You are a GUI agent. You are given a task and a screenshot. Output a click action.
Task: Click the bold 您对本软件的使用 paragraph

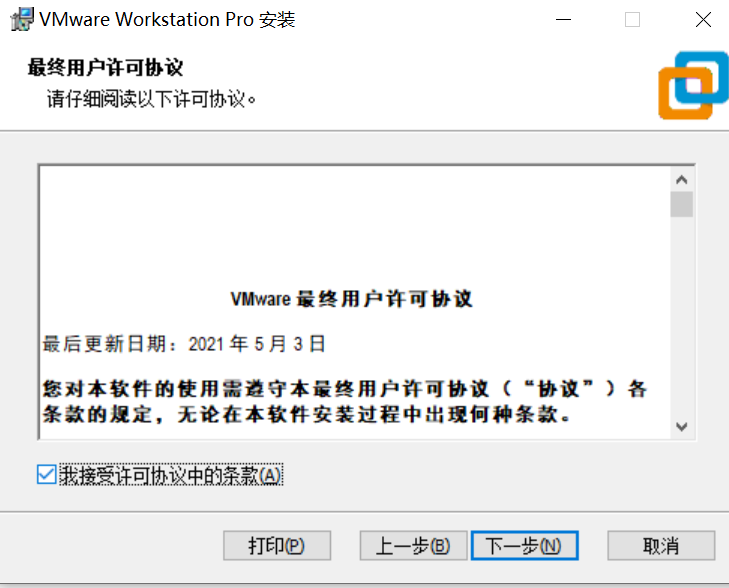(345, 401)
